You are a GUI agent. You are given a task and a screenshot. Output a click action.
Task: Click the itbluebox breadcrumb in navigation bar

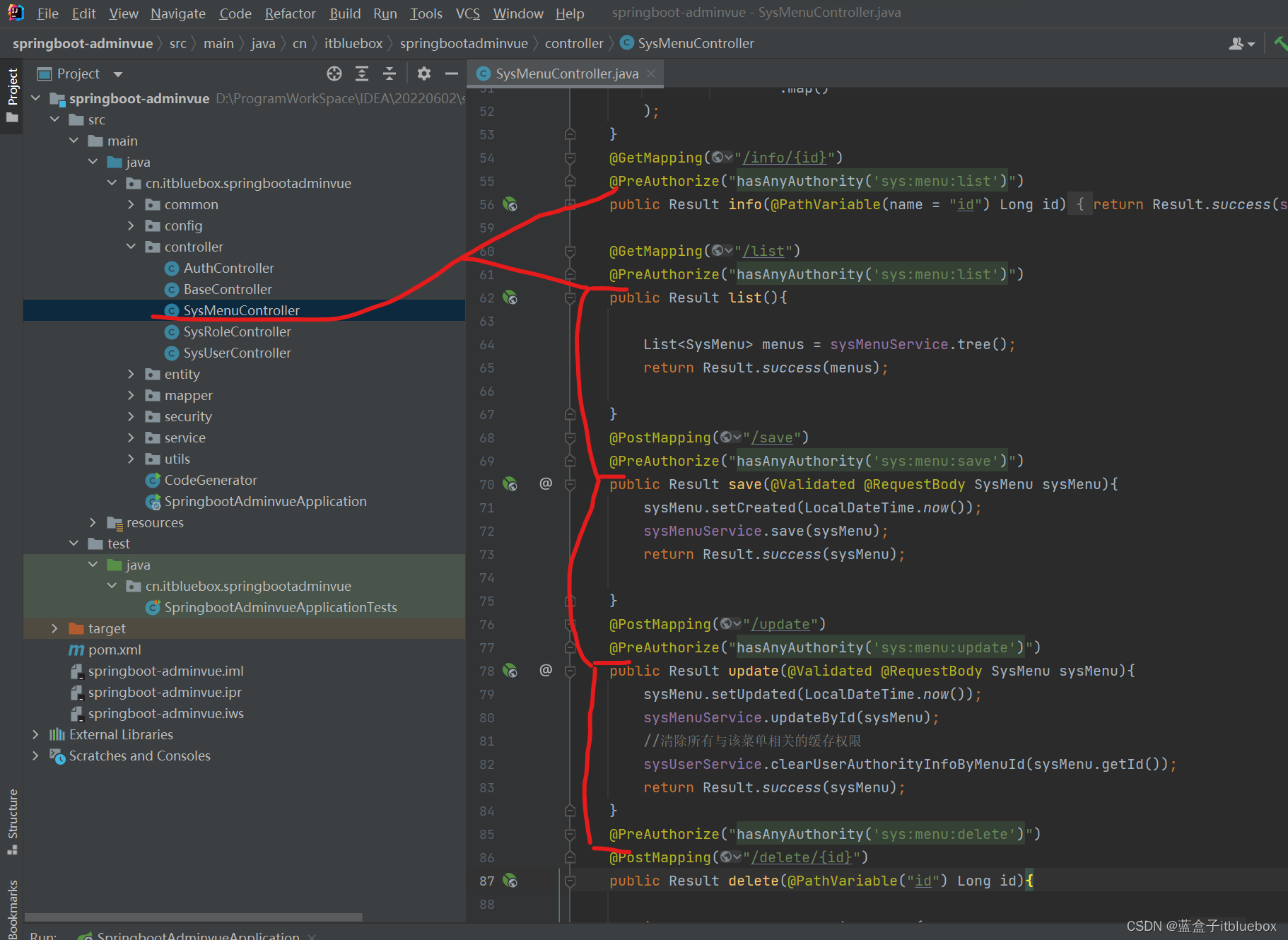click(353, 43)
